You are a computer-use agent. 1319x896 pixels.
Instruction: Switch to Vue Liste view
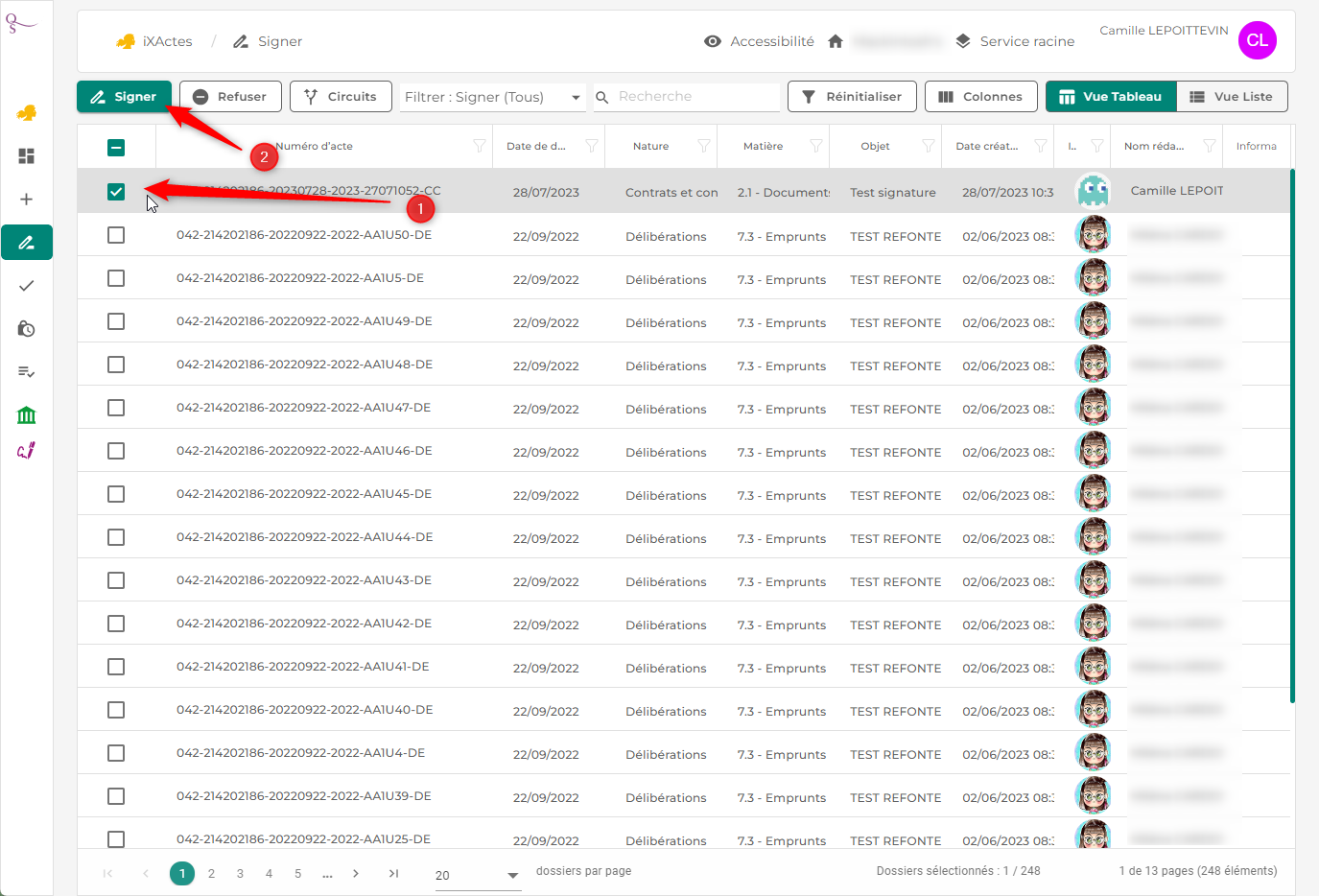coord(1232,97)
